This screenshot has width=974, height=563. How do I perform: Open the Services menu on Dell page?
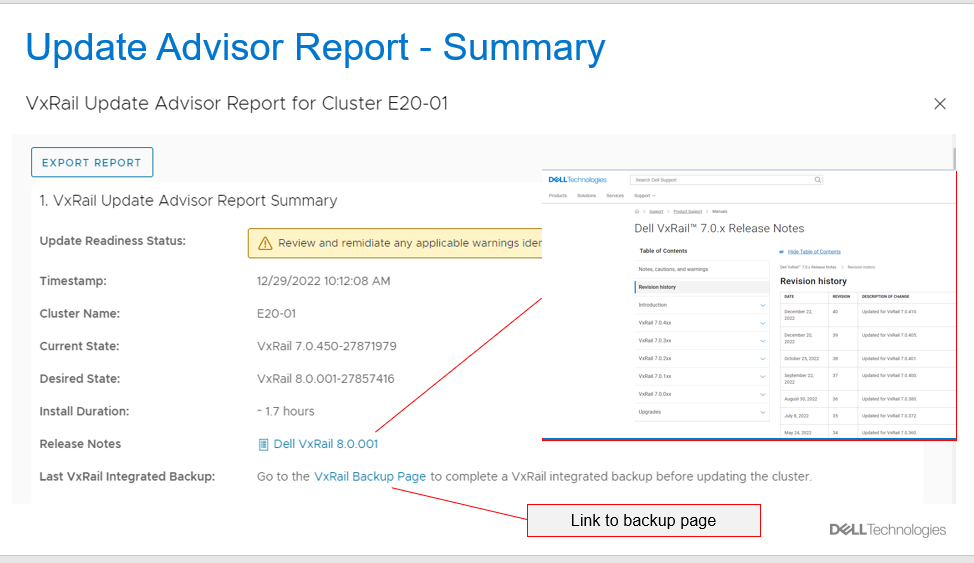pyautogui.click(x=615, y=196)
